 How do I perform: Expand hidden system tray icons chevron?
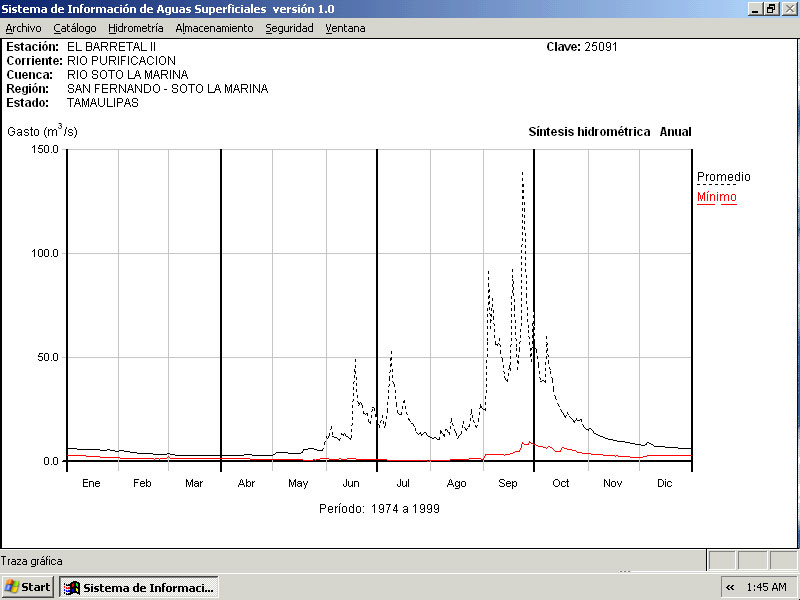[730, 587]
